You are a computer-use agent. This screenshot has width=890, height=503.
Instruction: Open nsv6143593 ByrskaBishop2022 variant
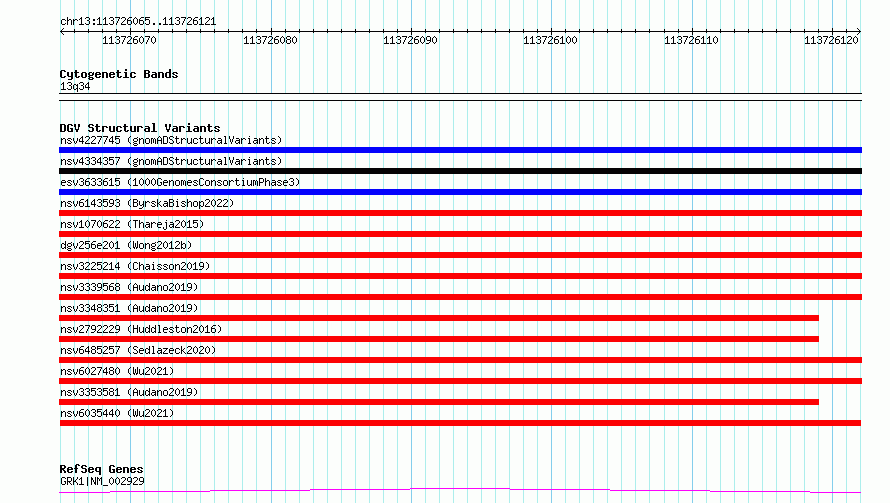147,203
